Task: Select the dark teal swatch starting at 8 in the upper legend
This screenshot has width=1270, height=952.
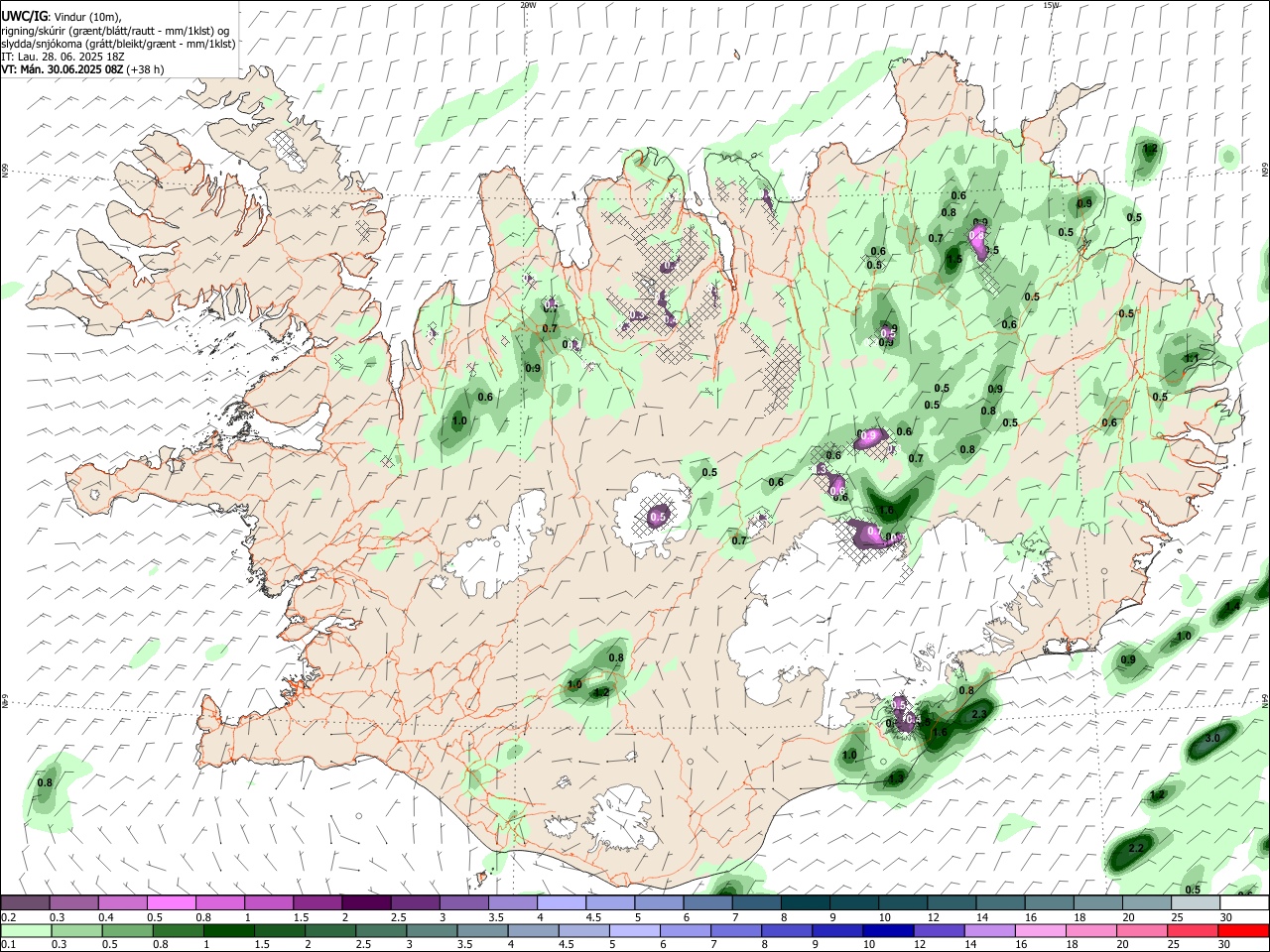Action: tap(805, 902)
